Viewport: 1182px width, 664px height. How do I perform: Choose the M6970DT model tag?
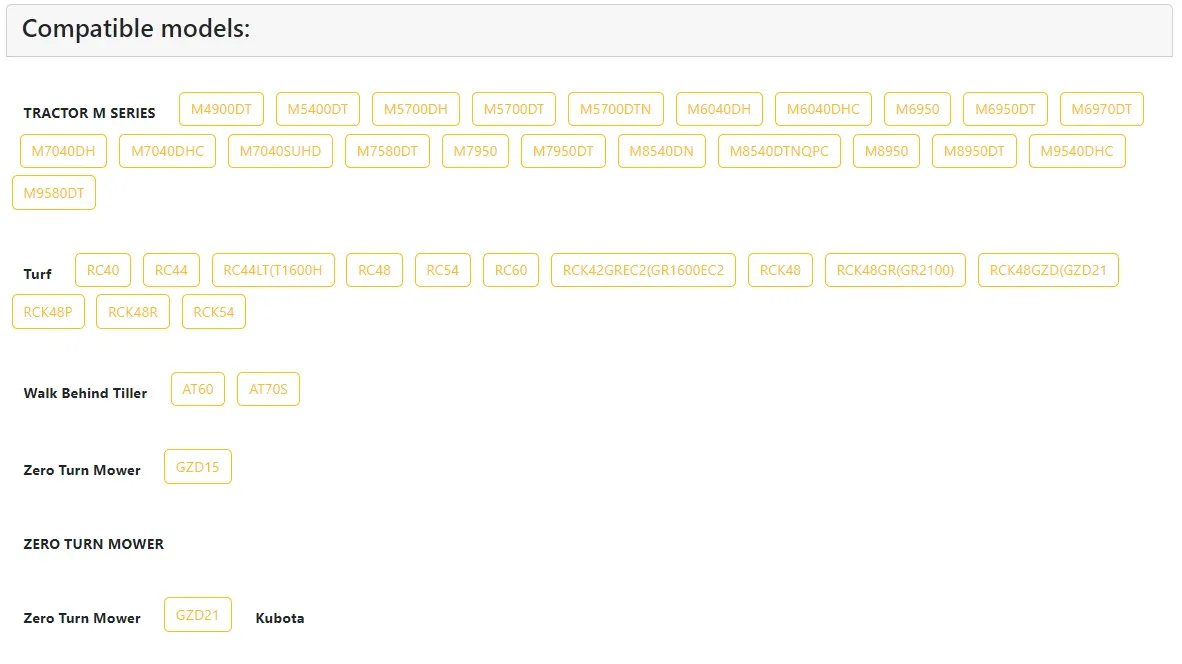click(1101, 110)
